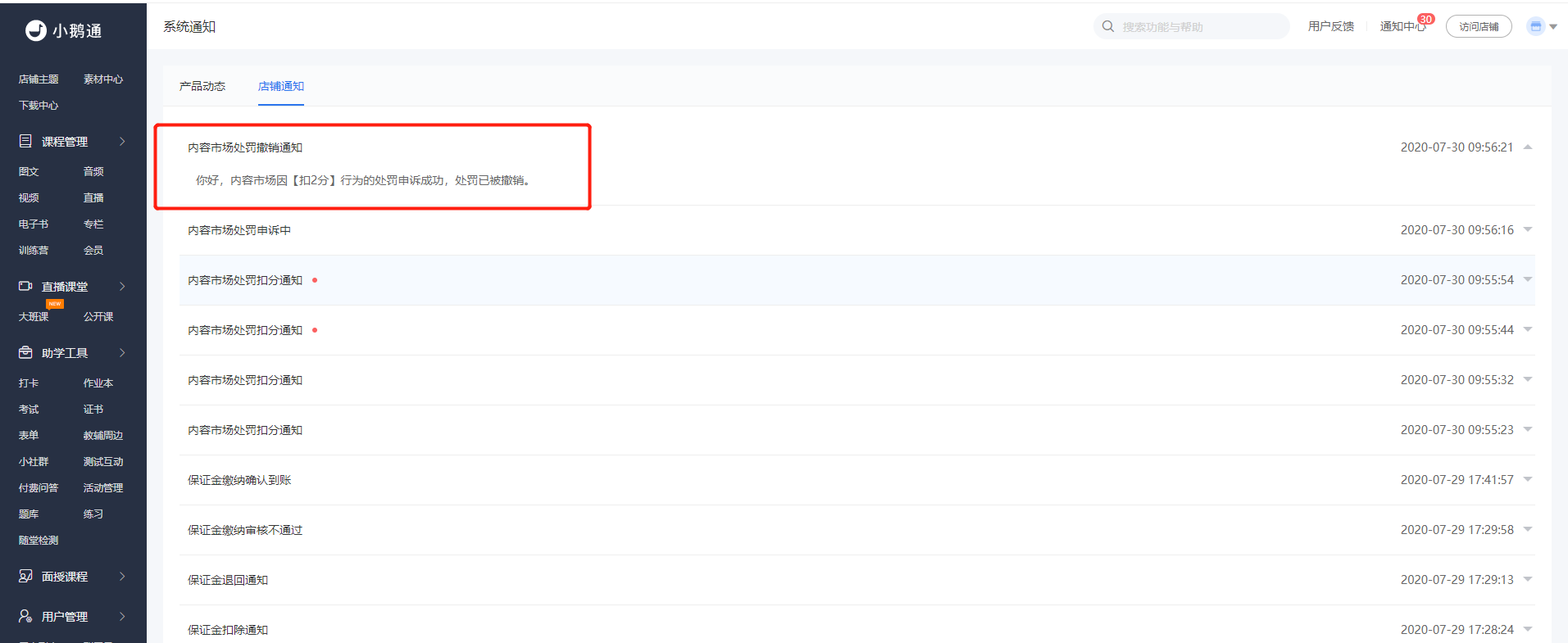Open the 考试 menu item
The width and height of the screenshot is (1568, 643).
[x=29, y=410]
